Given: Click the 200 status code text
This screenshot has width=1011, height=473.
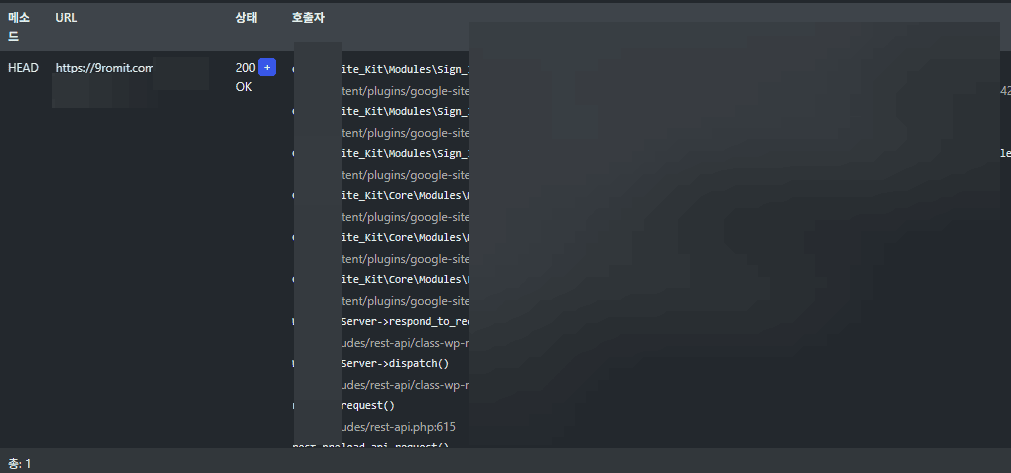Looking at the screenshot, I should tap(246, 68).
